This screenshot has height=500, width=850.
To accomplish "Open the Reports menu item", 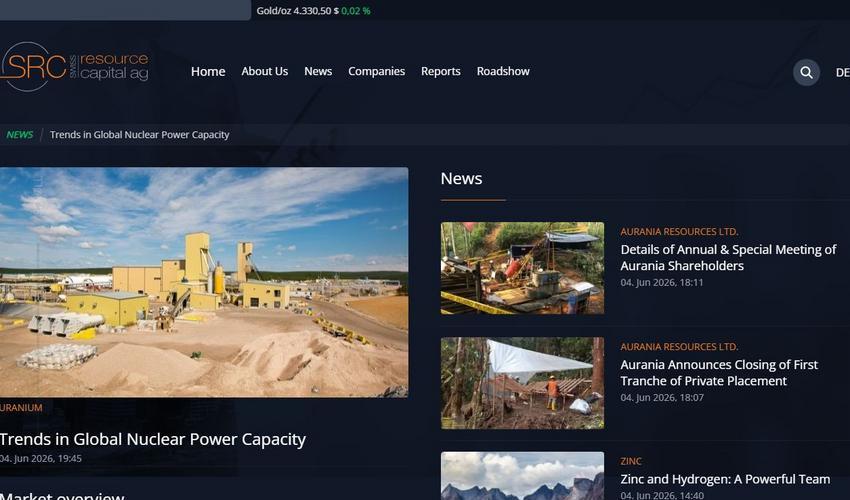I will tap(441, 71).
